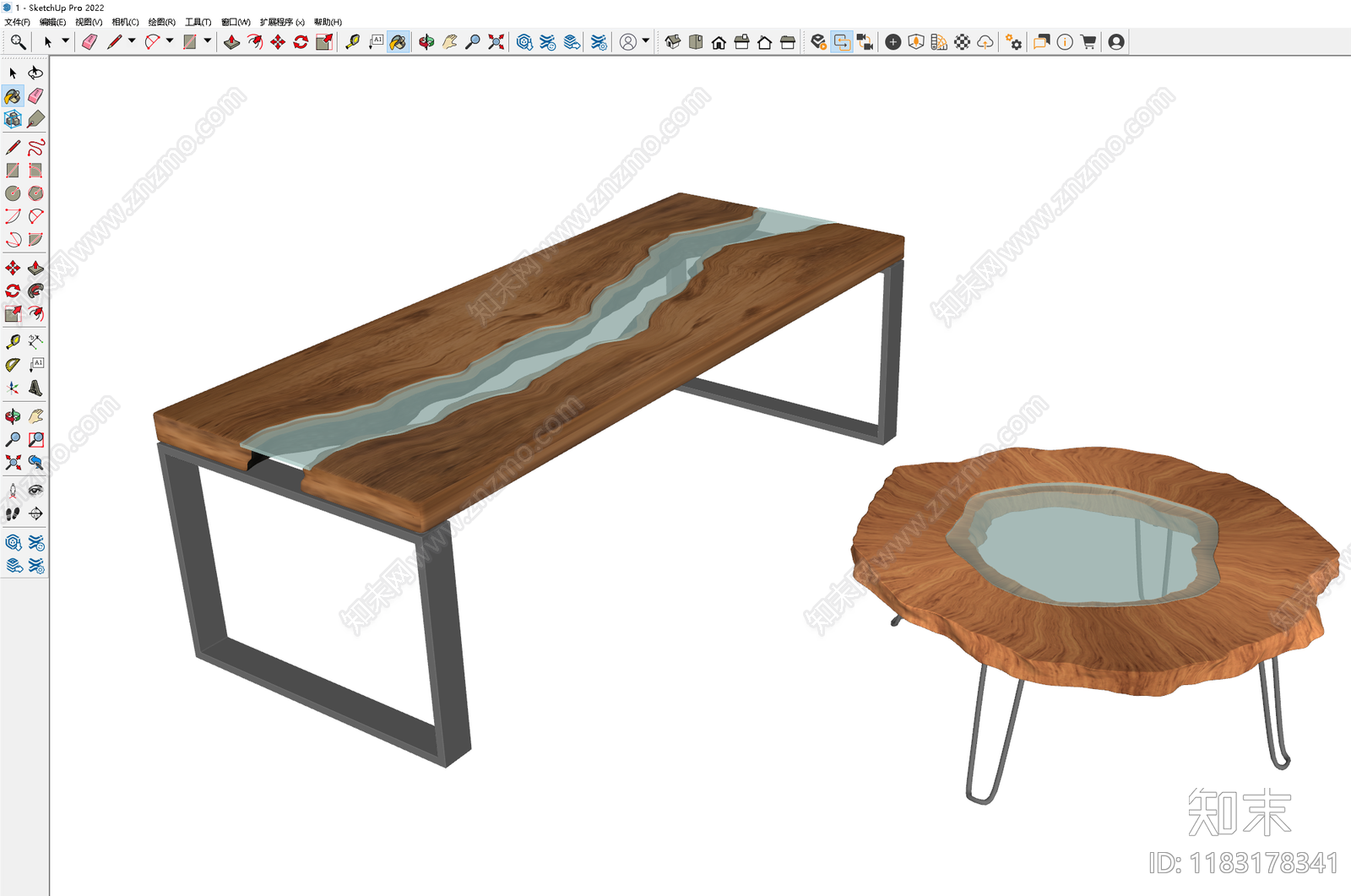This screenshot has width=1351, height=896.
Task: Select the Follow Me tool in left palette
Action: [x=35, y=291]
